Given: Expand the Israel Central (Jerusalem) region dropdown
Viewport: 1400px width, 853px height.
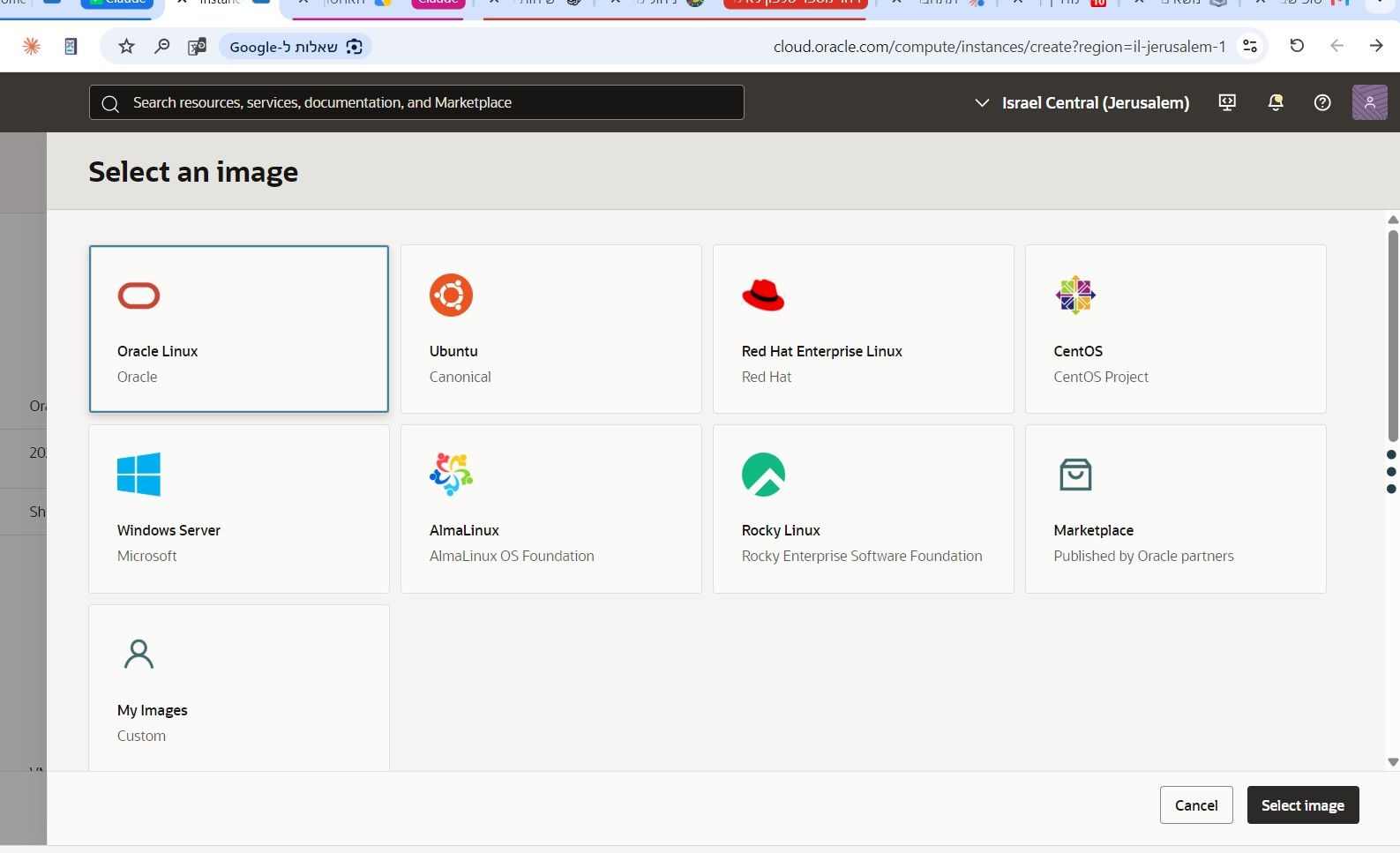Looking at the screenshot, I should (x=1082, y=102).
